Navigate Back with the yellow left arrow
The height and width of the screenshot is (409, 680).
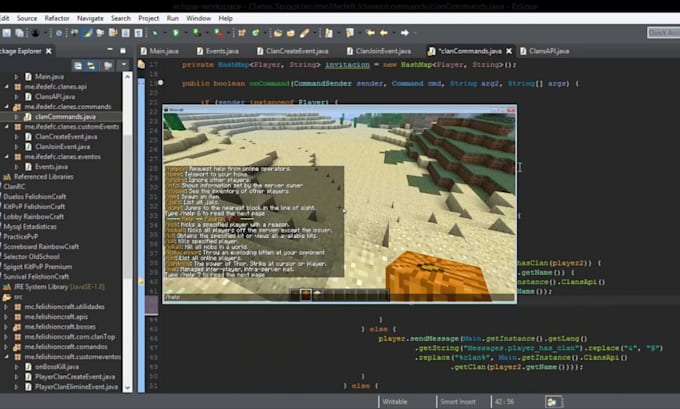pos(384,33)
